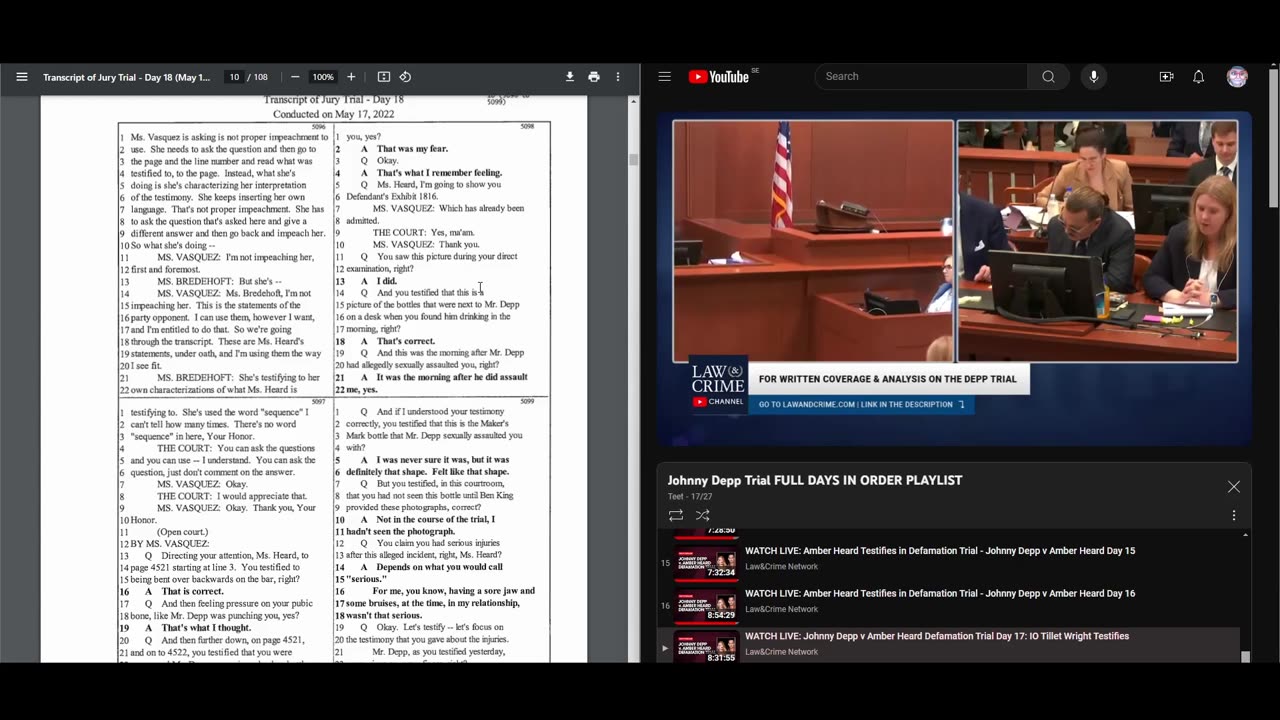1280x720 pixels.
Task: Open the Day 17 video thumbnail
Action: [x=707, y=646]
